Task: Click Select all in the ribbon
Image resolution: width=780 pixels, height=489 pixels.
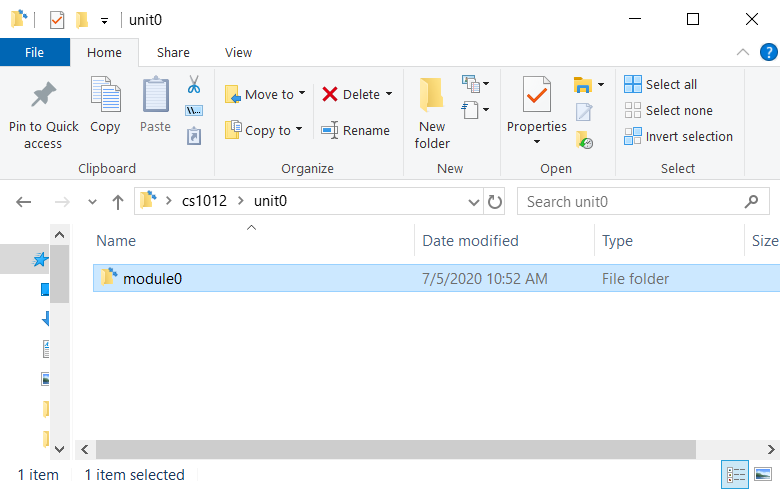Action: pos(660,84)
